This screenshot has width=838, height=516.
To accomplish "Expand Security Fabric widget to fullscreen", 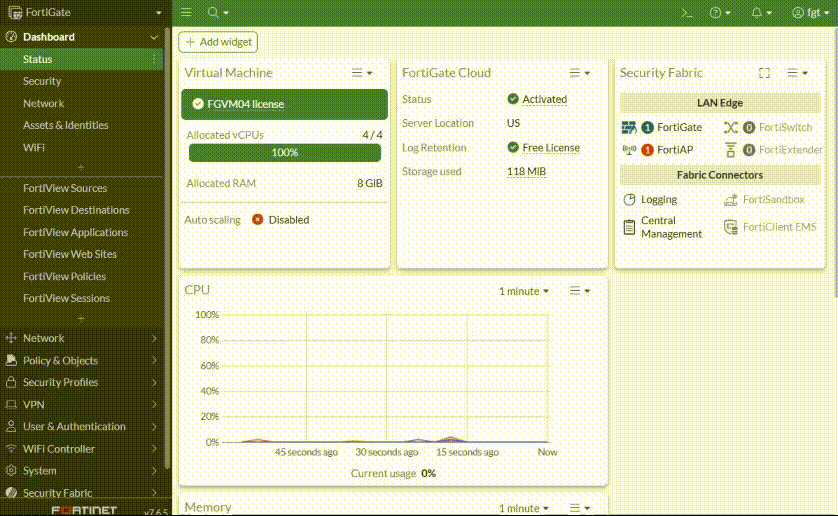I will pyautogui.click(x=764, y=73).
